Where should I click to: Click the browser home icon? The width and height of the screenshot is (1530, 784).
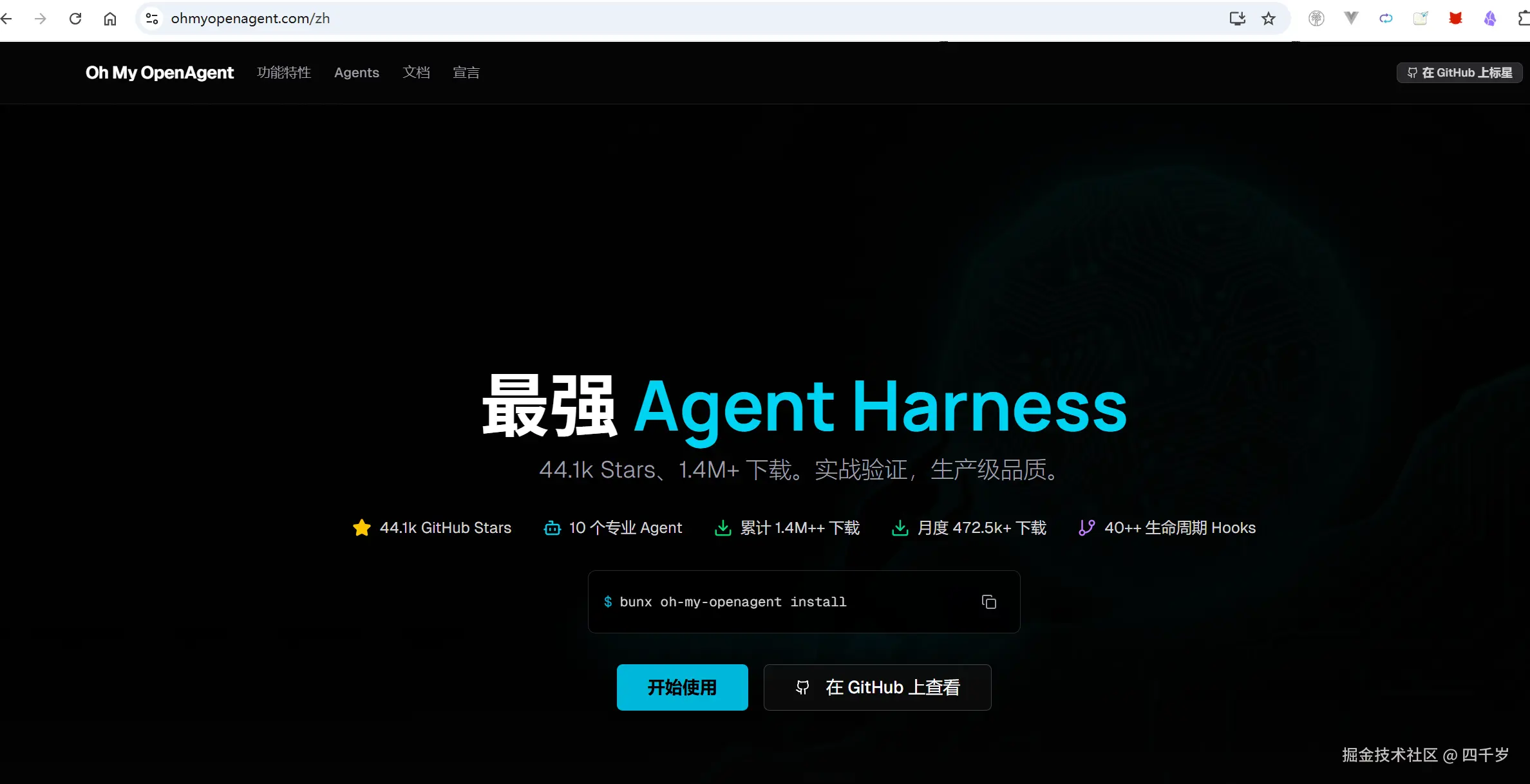click(109, 18)
